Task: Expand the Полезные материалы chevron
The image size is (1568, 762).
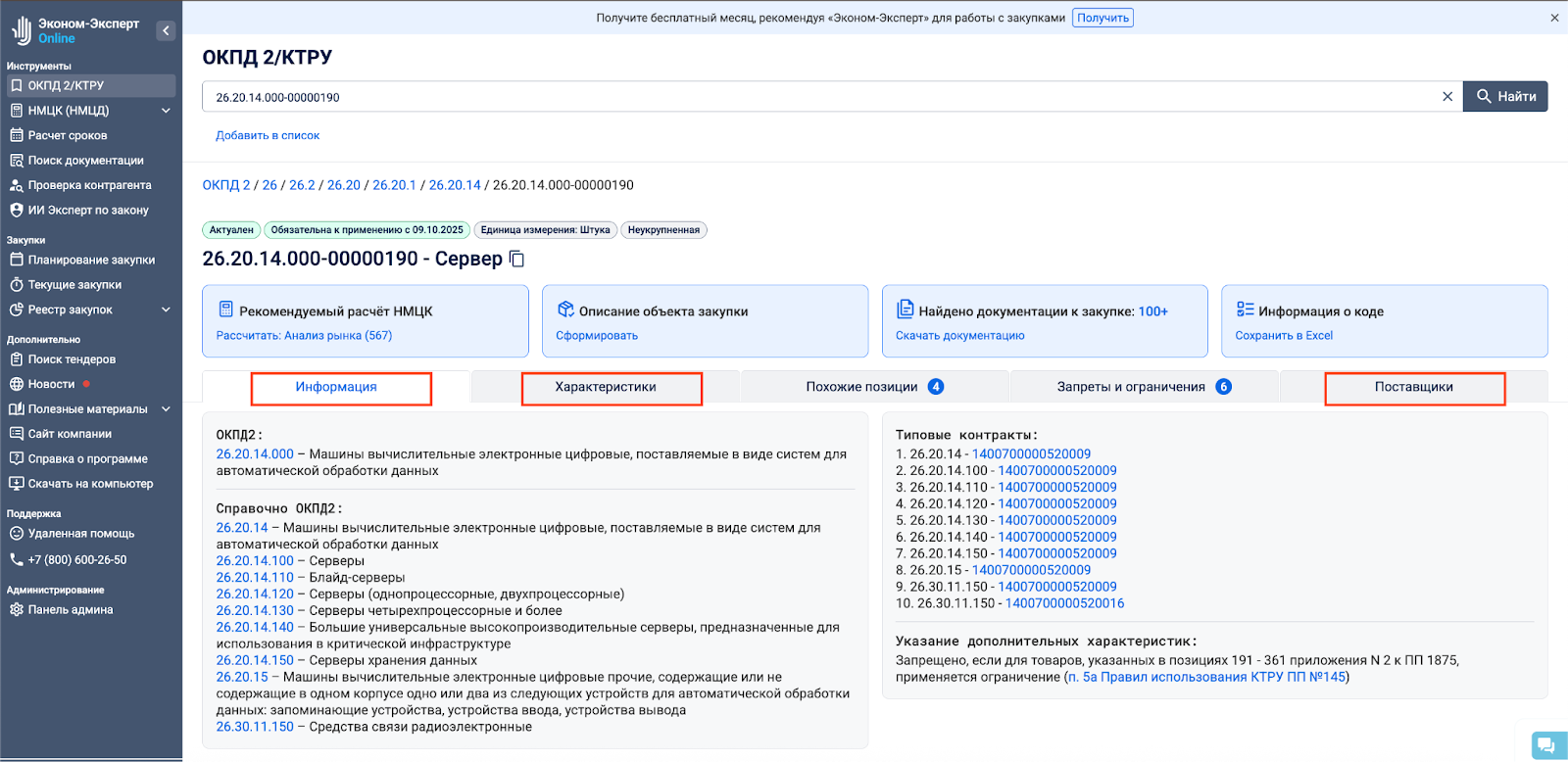Action: point(166,409)
